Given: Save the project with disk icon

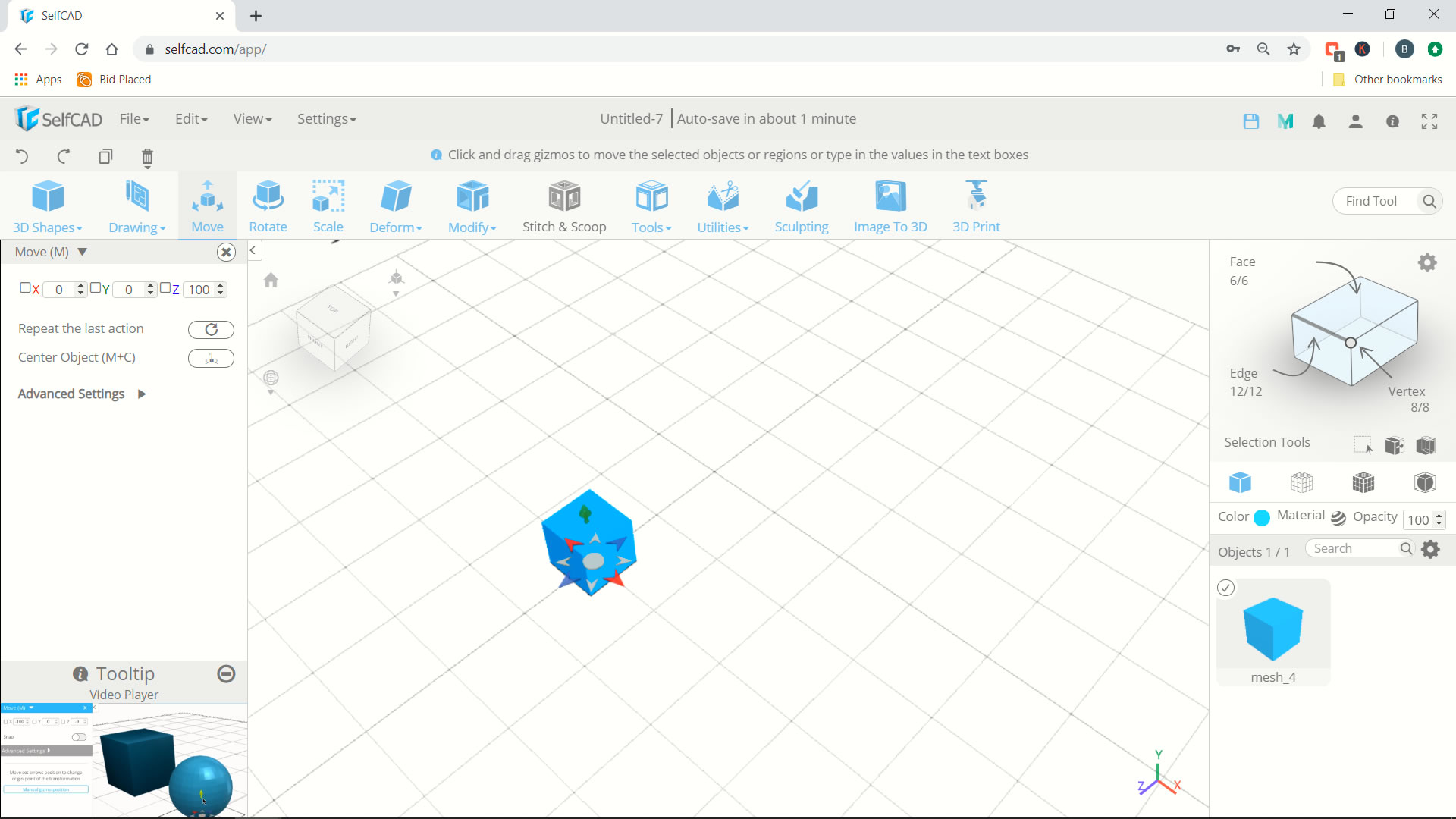Looking at the screenshot, I should pyautogui.click(x=1251, y=121).
